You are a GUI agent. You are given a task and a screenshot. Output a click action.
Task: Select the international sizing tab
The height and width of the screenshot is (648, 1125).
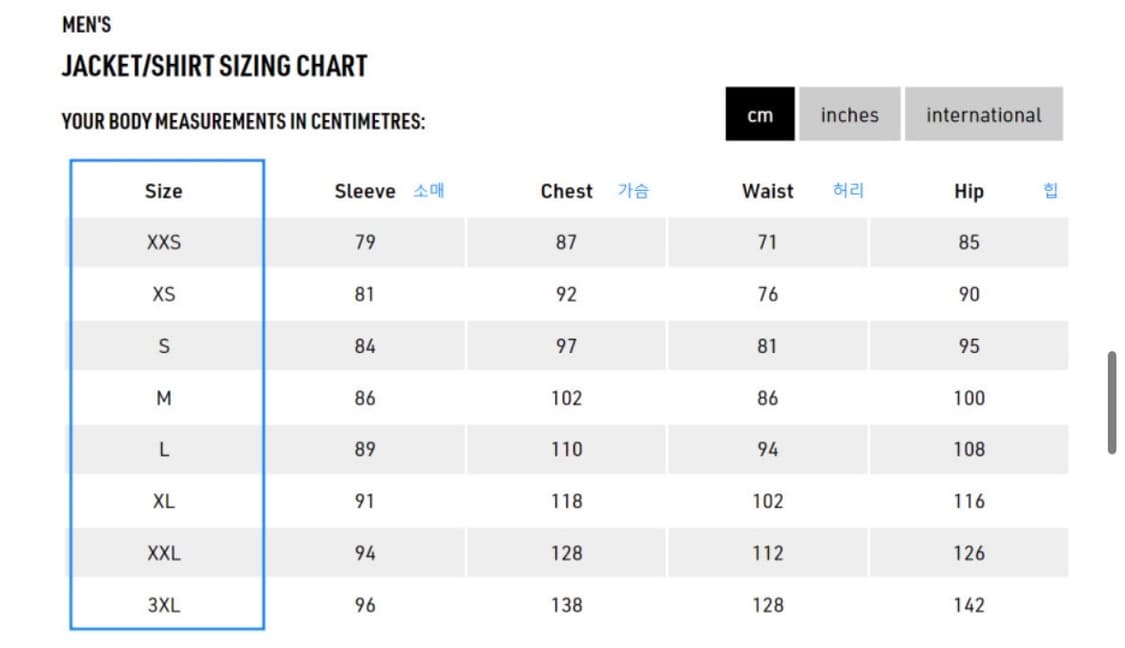pos(983,114)
